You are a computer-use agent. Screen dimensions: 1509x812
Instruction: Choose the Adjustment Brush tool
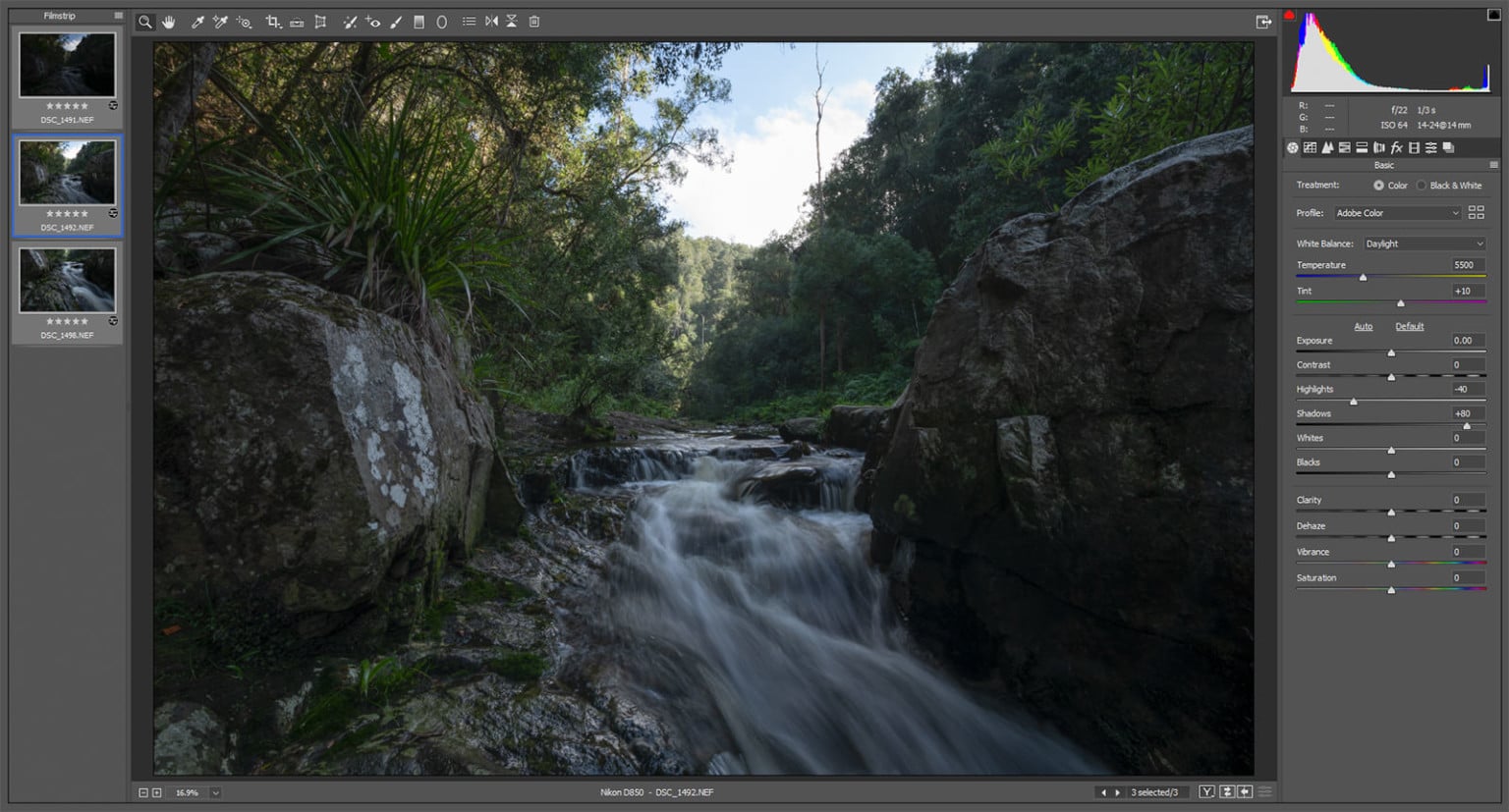[396, 21]
